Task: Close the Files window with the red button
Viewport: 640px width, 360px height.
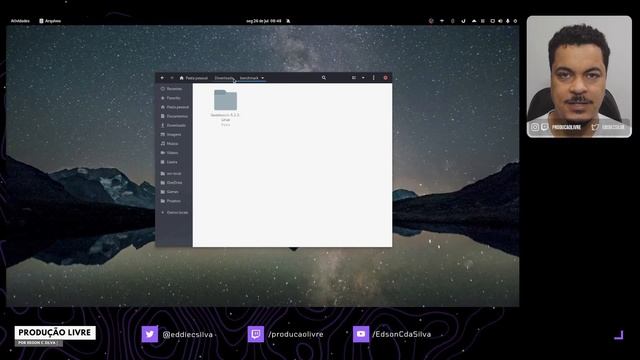Action: (x=385, y=78)
